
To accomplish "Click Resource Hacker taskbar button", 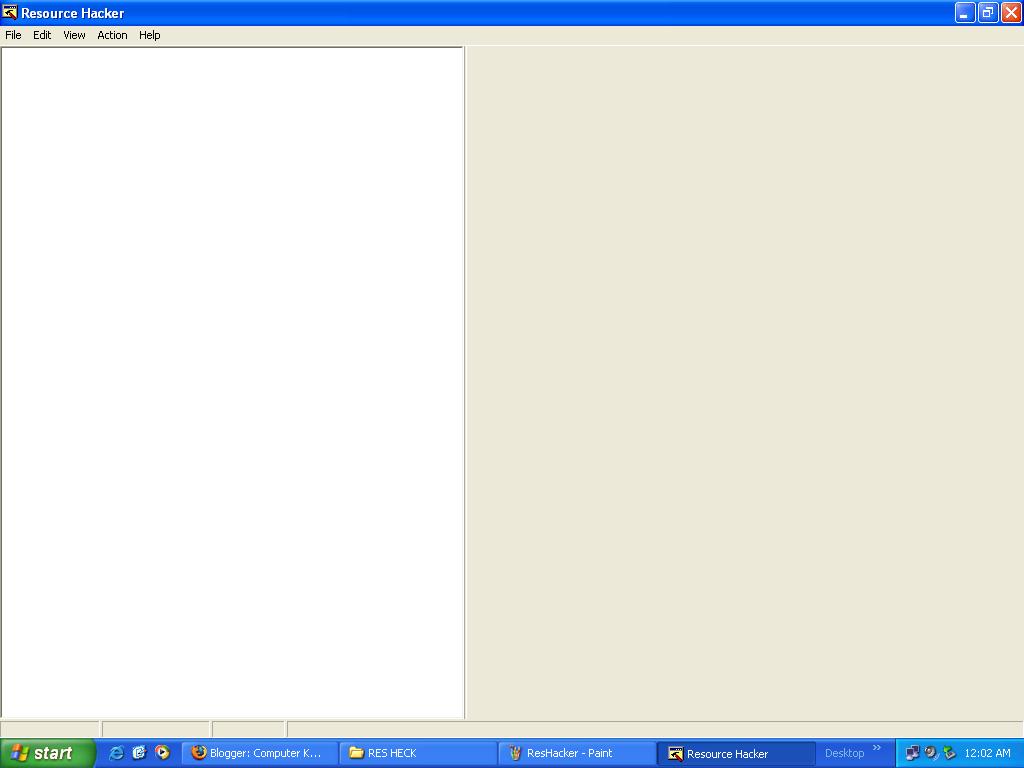I will pyautogui.click(x=736, y=754).
